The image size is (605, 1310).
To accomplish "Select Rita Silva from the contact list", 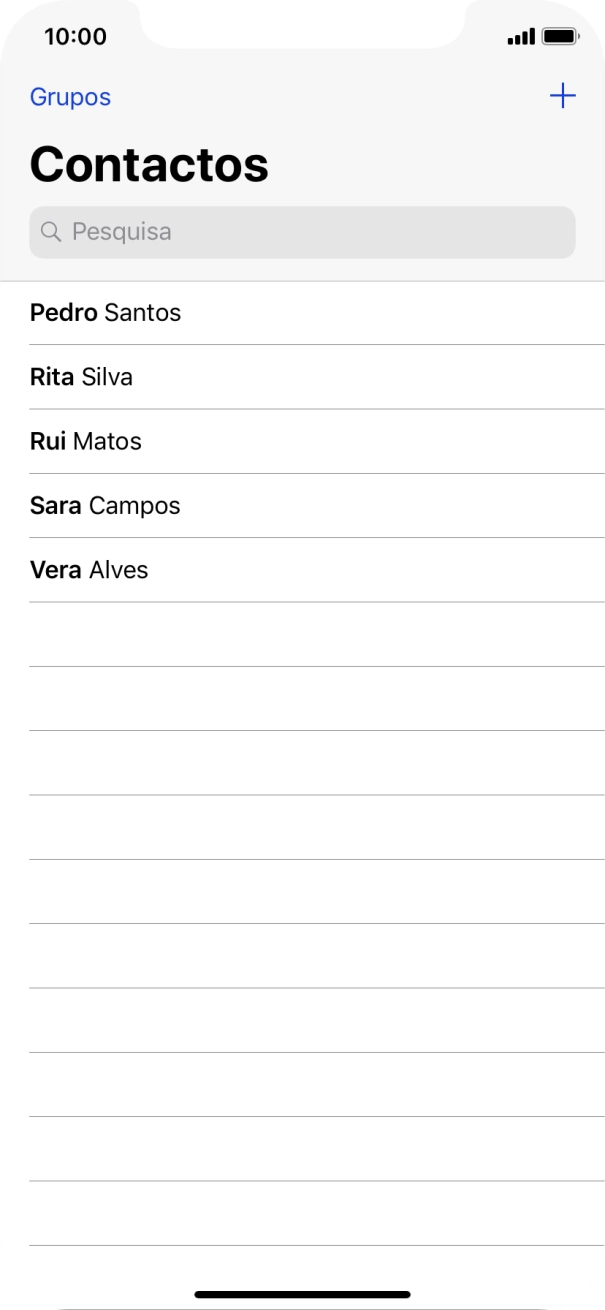I will [x=81, y=377].
